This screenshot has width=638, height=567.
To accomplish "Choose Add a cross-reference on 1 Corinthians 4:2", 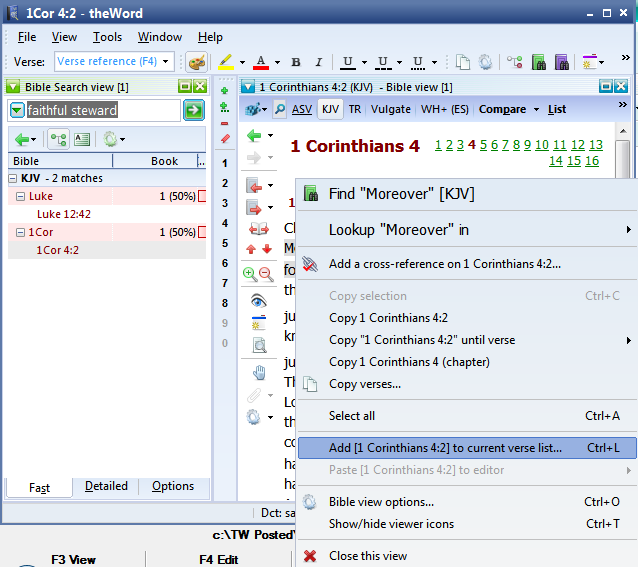I will (x=467, y=264).
